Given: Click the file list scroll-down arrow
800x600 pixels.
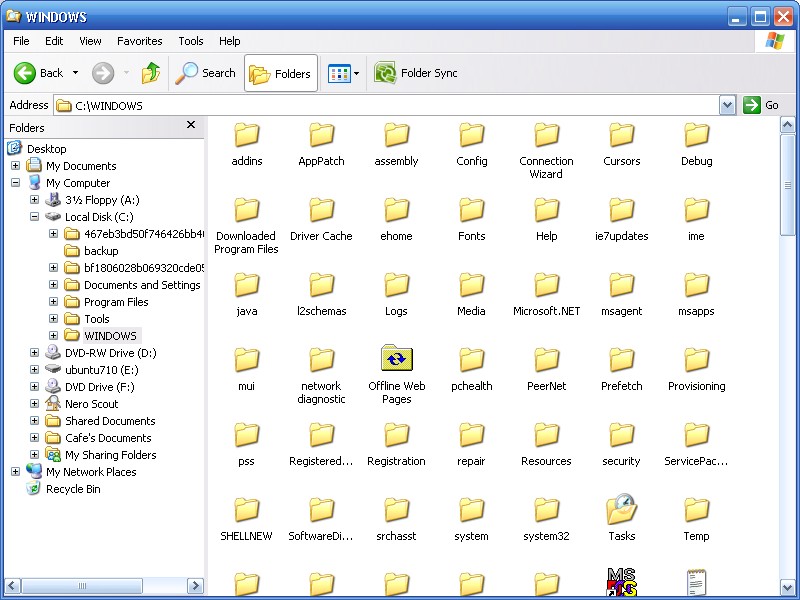Looking at the screenshot, I should tap(787, 587).
